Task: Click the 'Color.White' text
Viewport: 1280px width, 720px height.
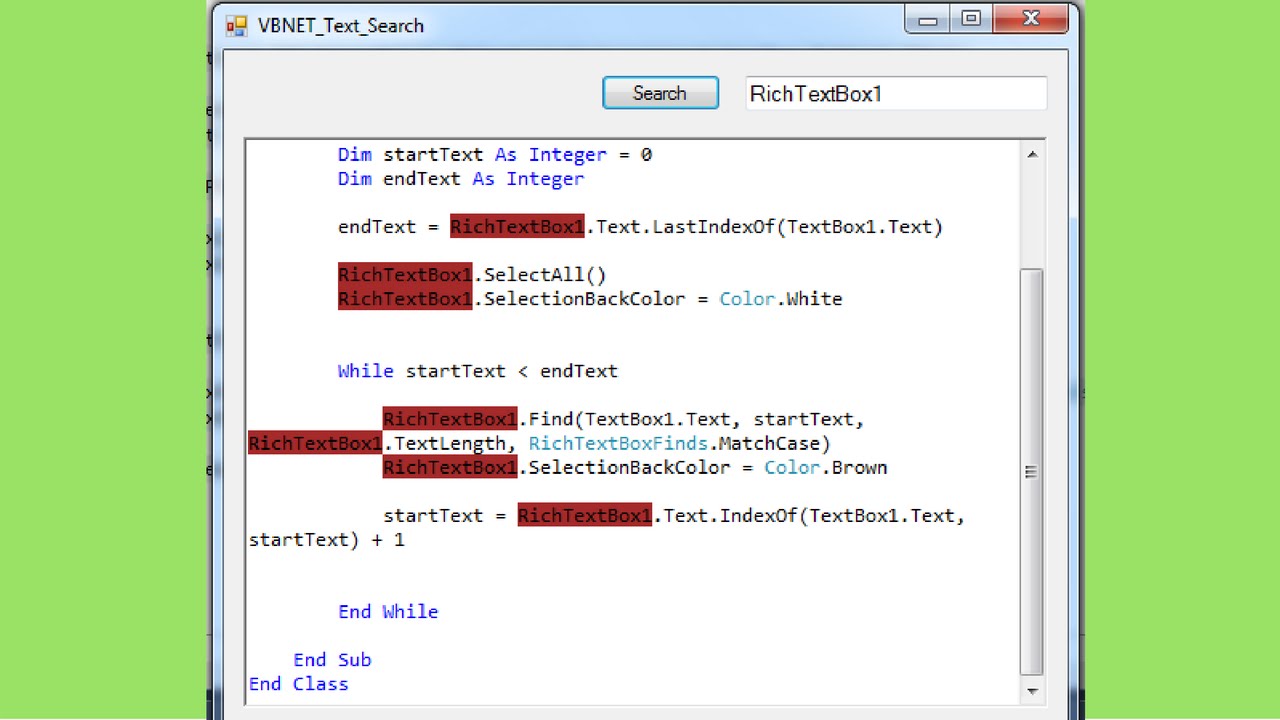Action: coord(781,299)
